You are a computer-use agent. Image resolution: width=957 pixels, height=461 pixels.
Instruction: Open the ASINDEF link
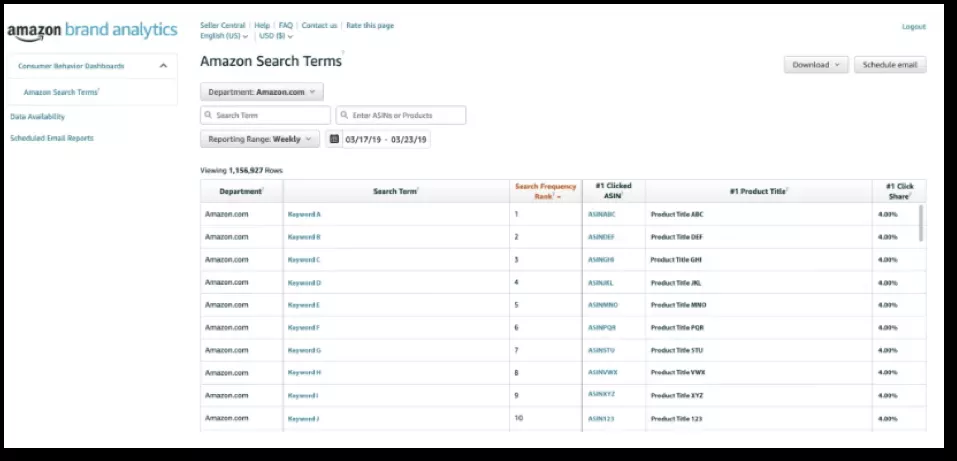click(602, 237)
